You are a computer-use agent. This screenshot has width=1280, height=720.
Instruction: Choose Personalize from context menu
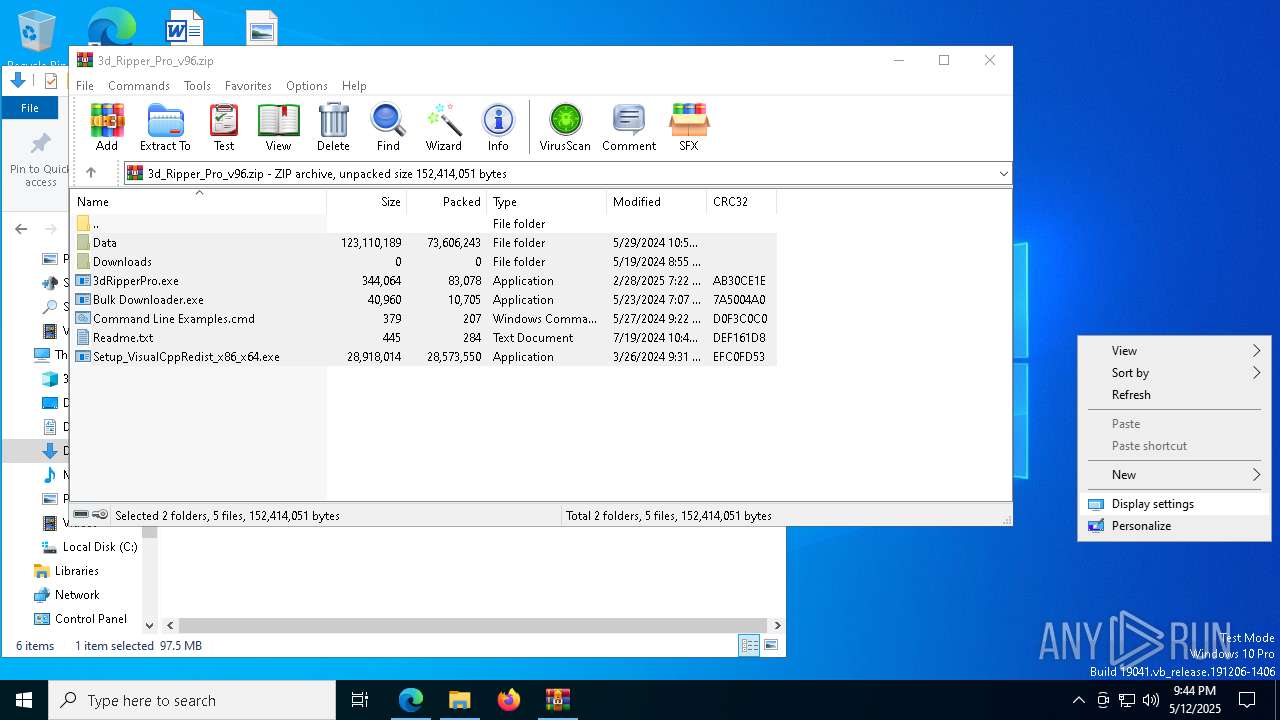tap(1174, 525)
